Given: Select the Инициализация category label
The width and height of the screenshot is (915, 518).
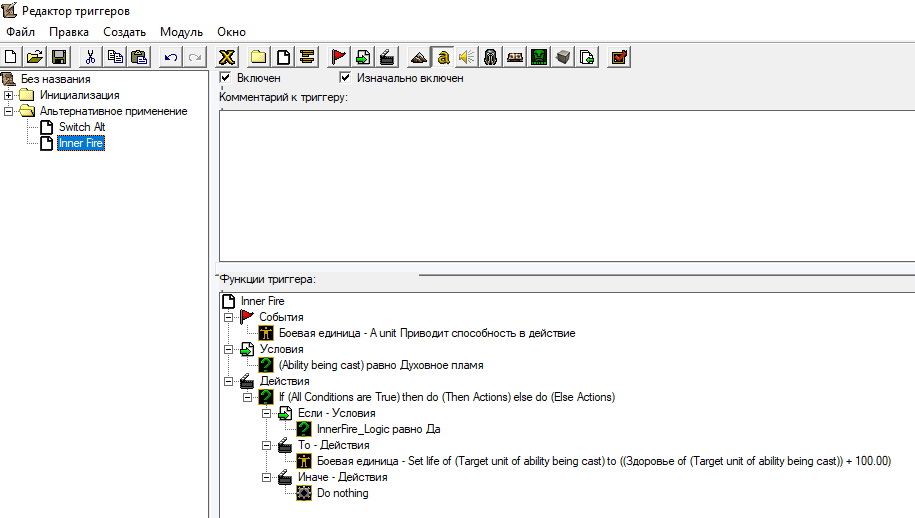Looking at the screenshot, I should 79,95.
